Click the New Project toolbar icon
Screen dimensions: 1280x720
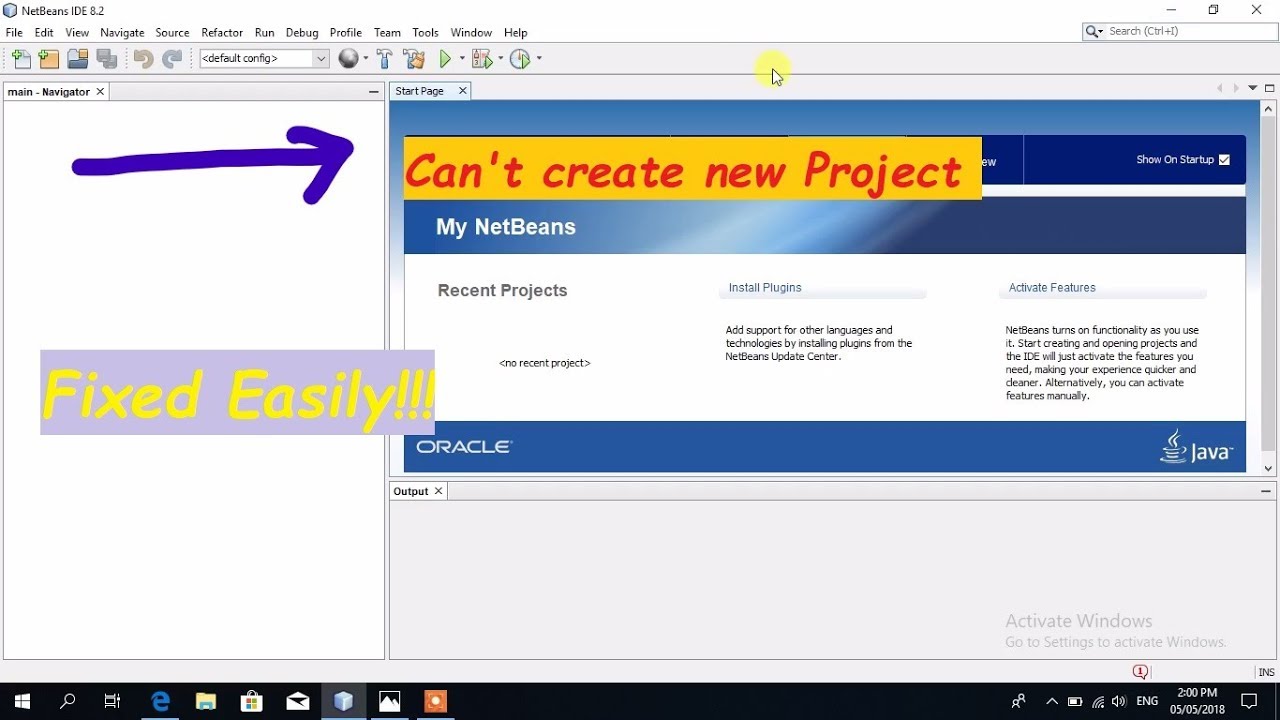click(x=49, y=59)
